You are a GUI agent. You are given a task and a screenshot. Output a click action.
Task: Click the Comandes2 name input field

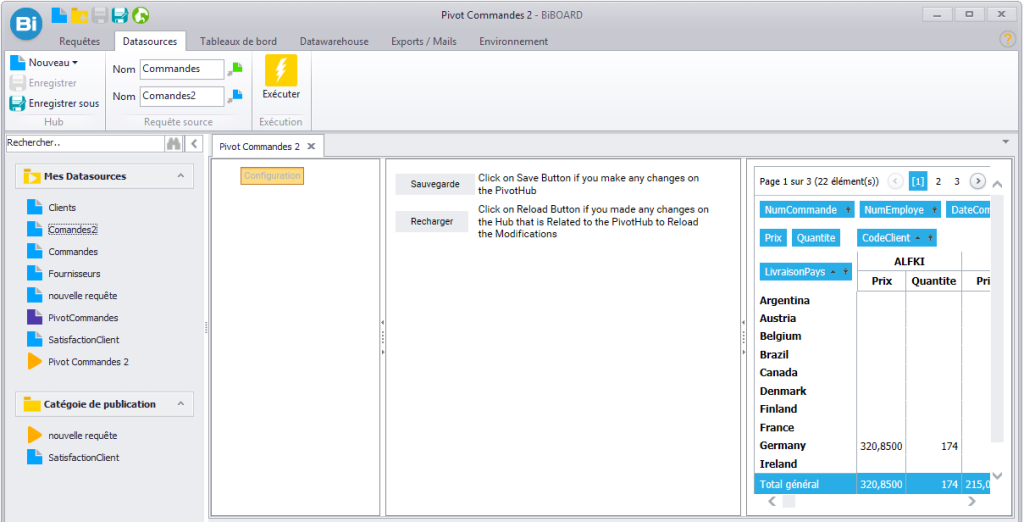pyautogui.click(x=182, y=96)
